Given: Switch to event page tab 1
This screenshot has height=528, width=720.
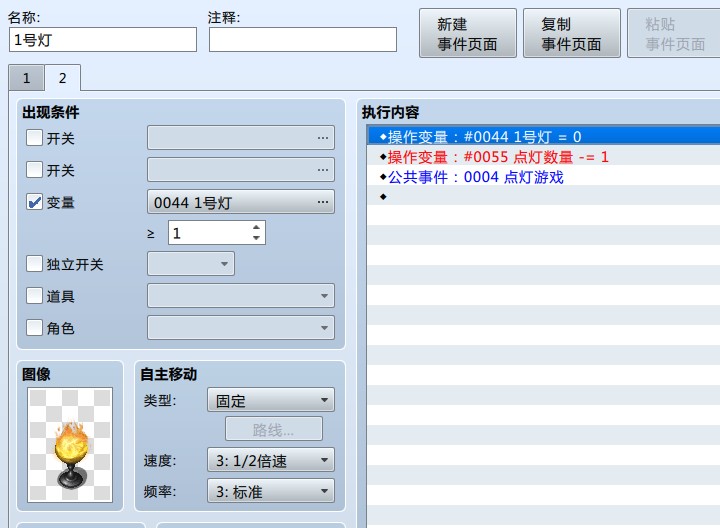Looking at the screenshot, I should click(x=27, y=78).
